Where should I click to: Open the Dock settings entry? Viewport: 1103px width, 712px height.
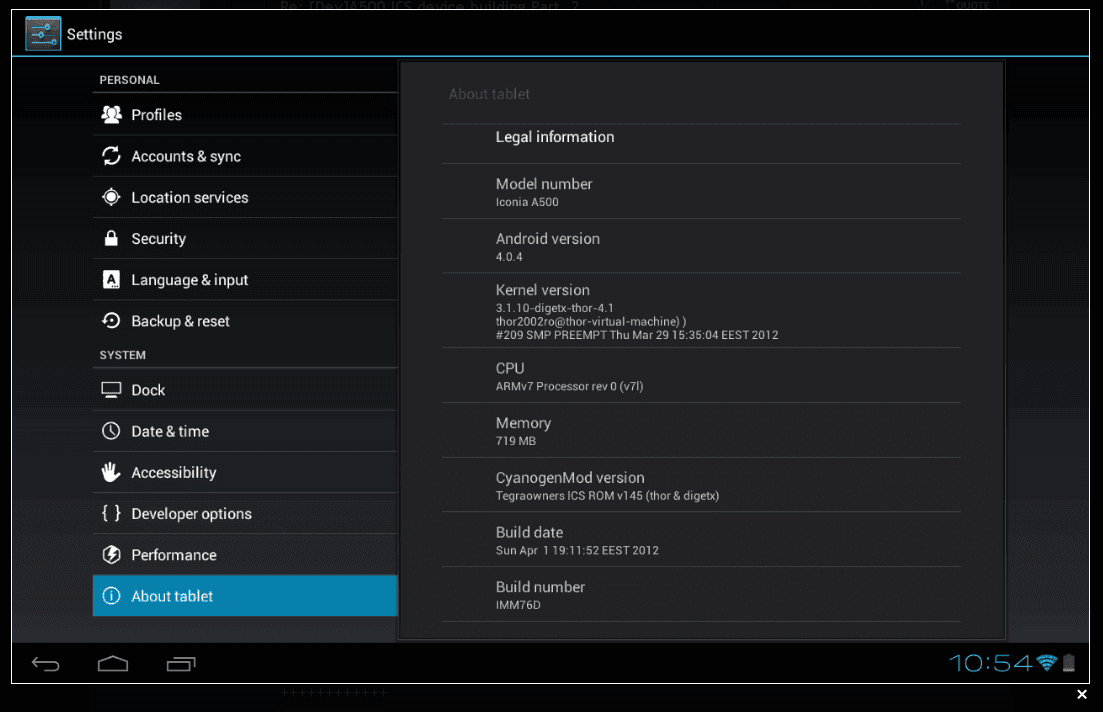(245, 390)
